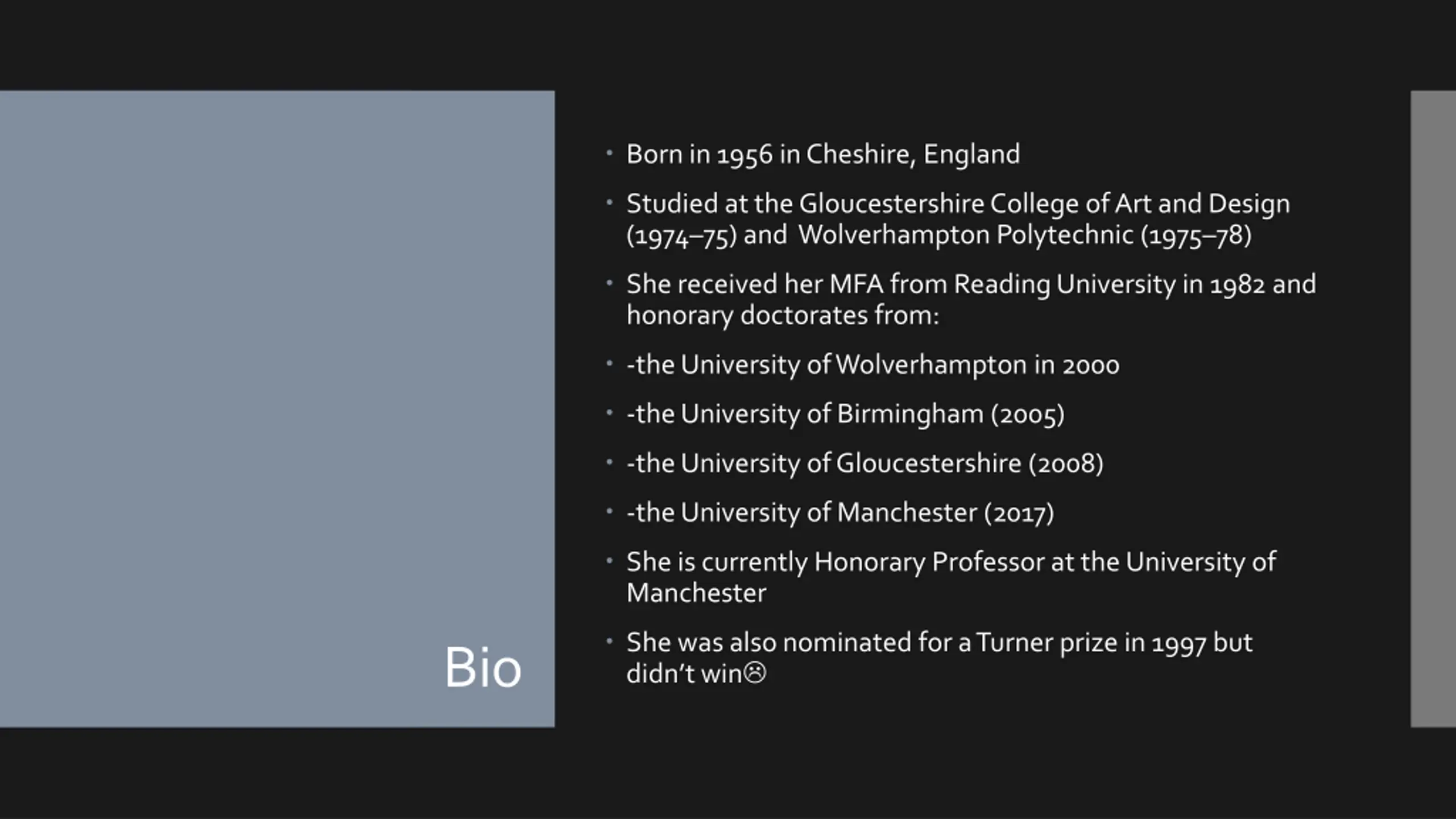Click the University of Gloucestershire (2008) line

pyautogui.click(x=864, y=464)
